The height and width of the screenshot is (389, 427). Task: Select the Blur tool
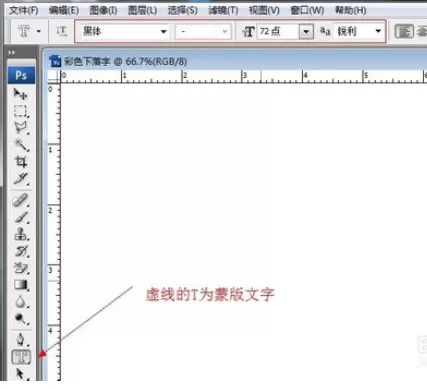coord(21,302)
